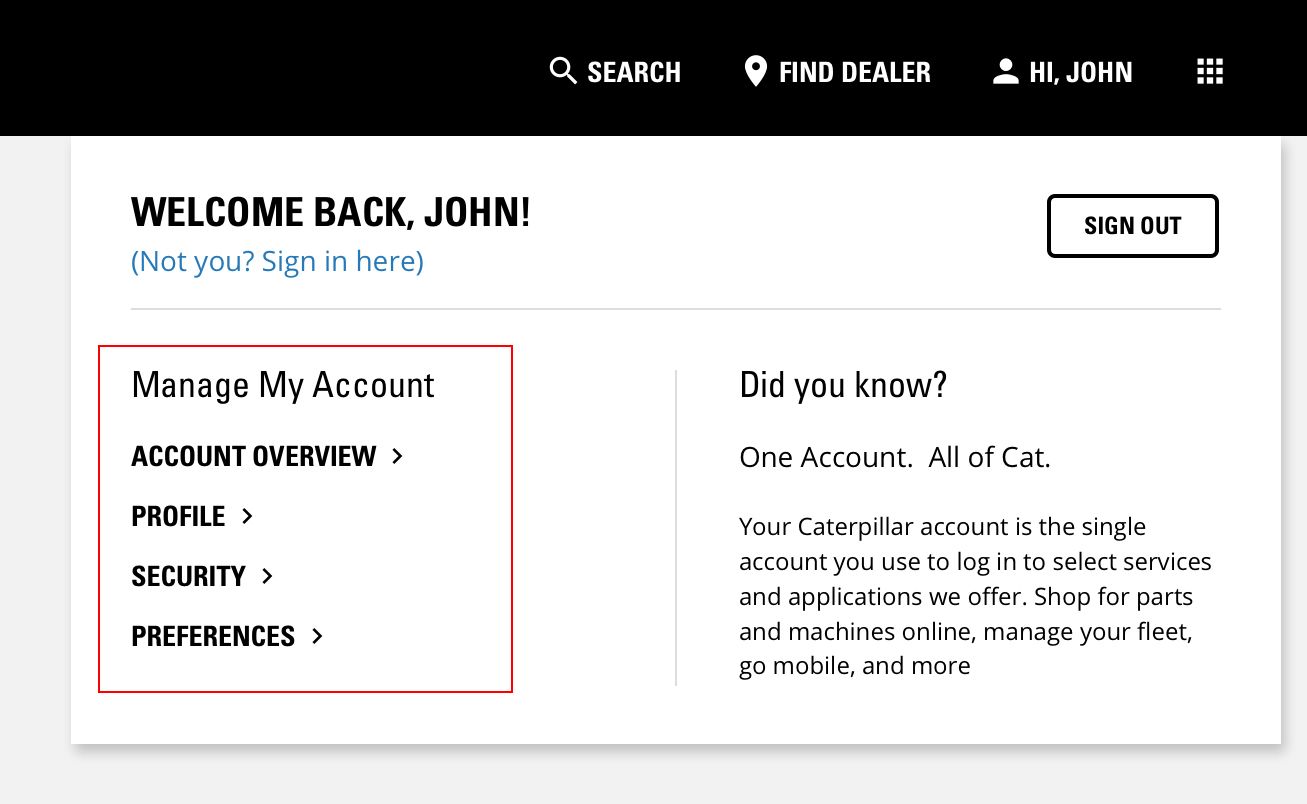Follow the "Not you? Sign in here" link
The image size is (1307, 804).
pos(277,262)
